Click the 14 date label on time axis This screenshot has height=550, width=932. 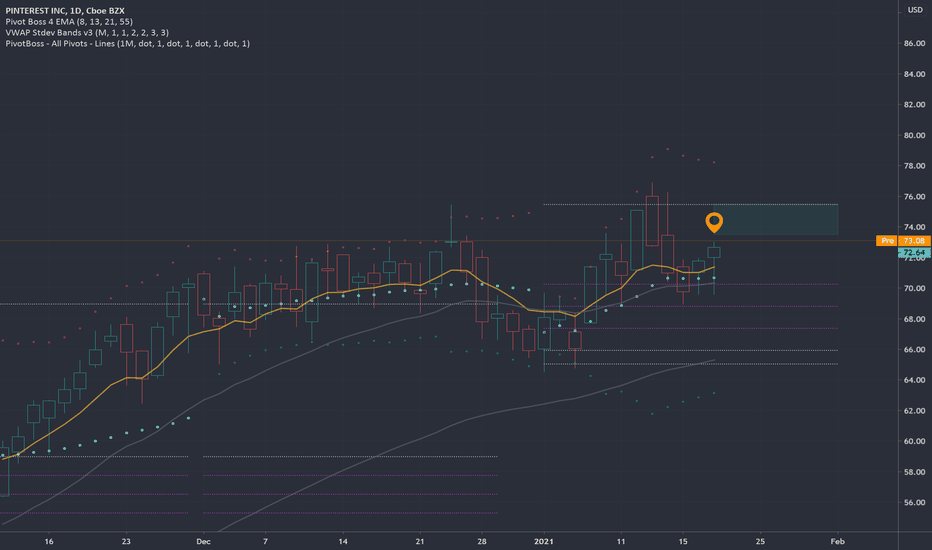(343, 541)
